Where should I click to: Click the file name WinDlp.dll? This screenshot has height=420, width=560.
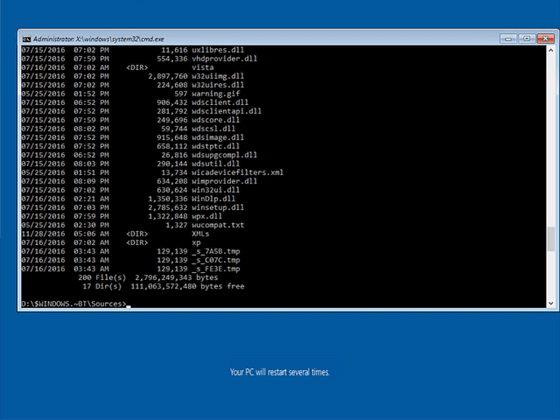(214, 199)
